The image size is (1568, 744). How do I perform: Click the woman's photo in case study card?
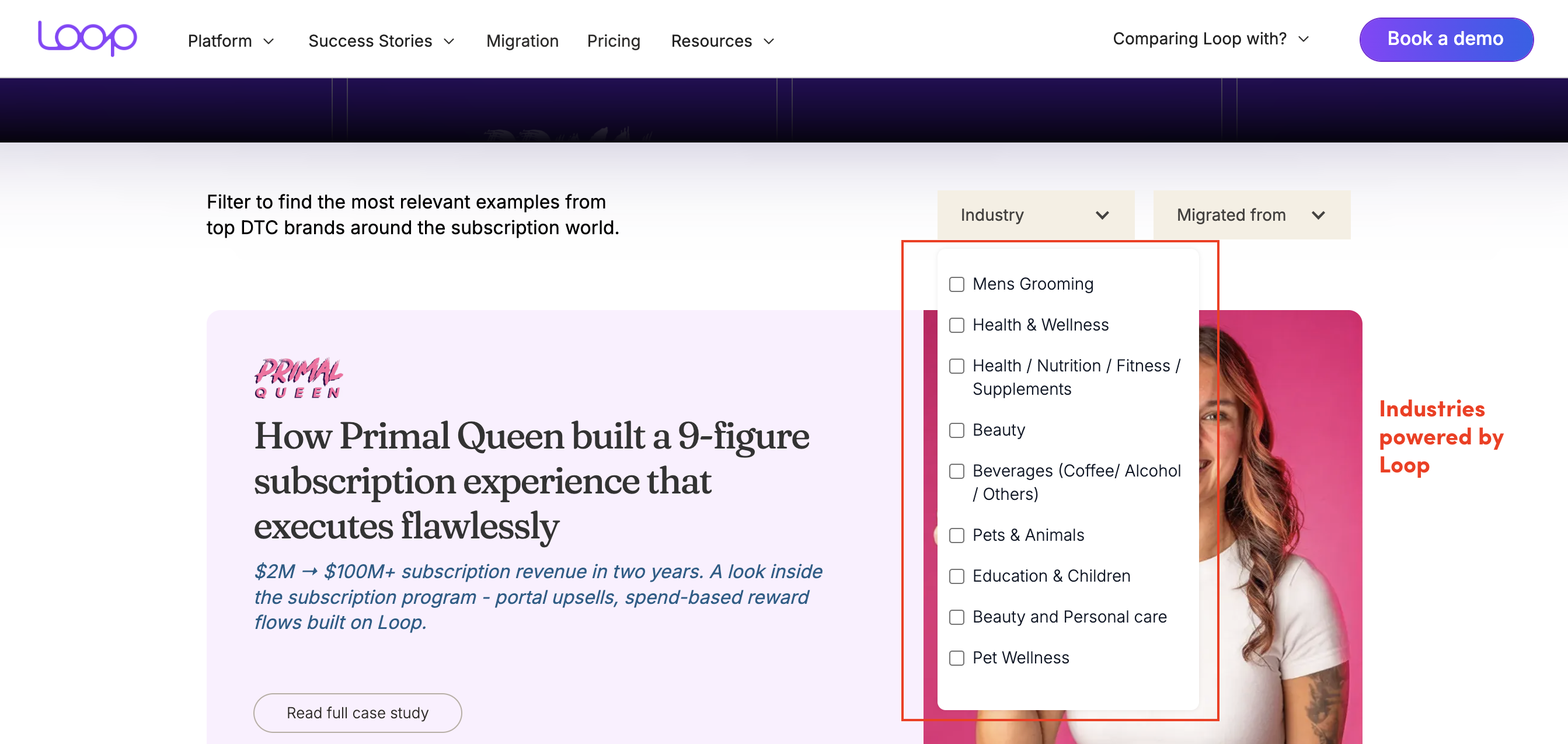pyautogui.click(x=1280, y=527)
